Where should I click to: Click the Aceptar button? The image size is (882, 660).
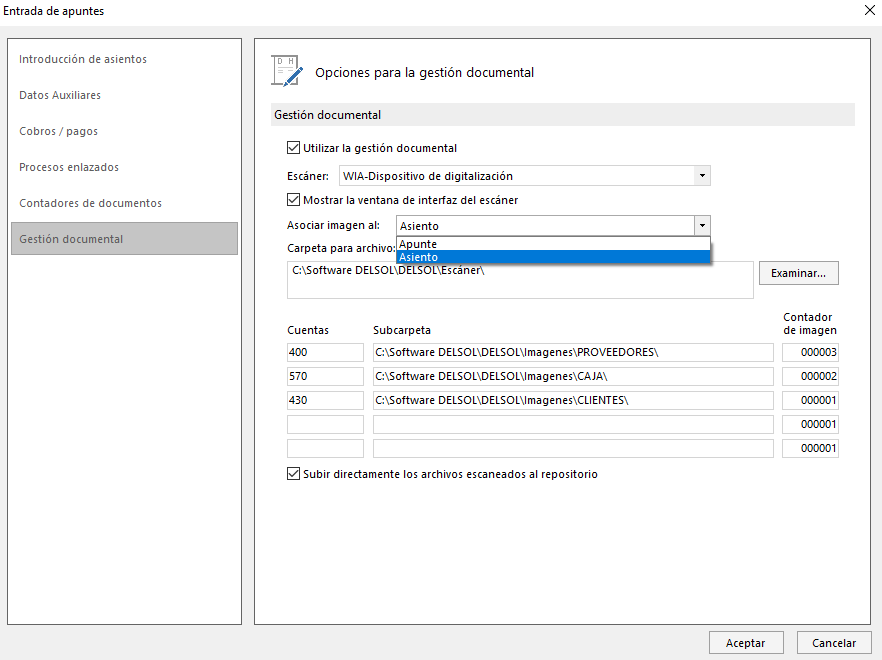[x=746, y=643]
